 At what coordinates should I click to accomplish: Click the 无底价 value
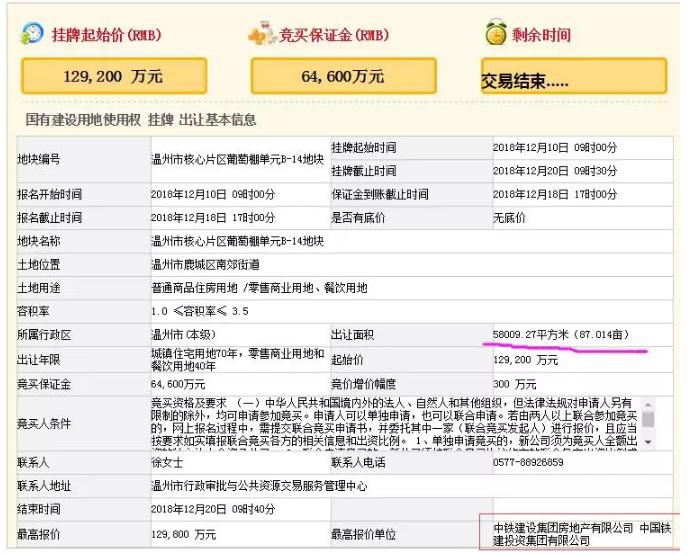click(x=509, y=217)
